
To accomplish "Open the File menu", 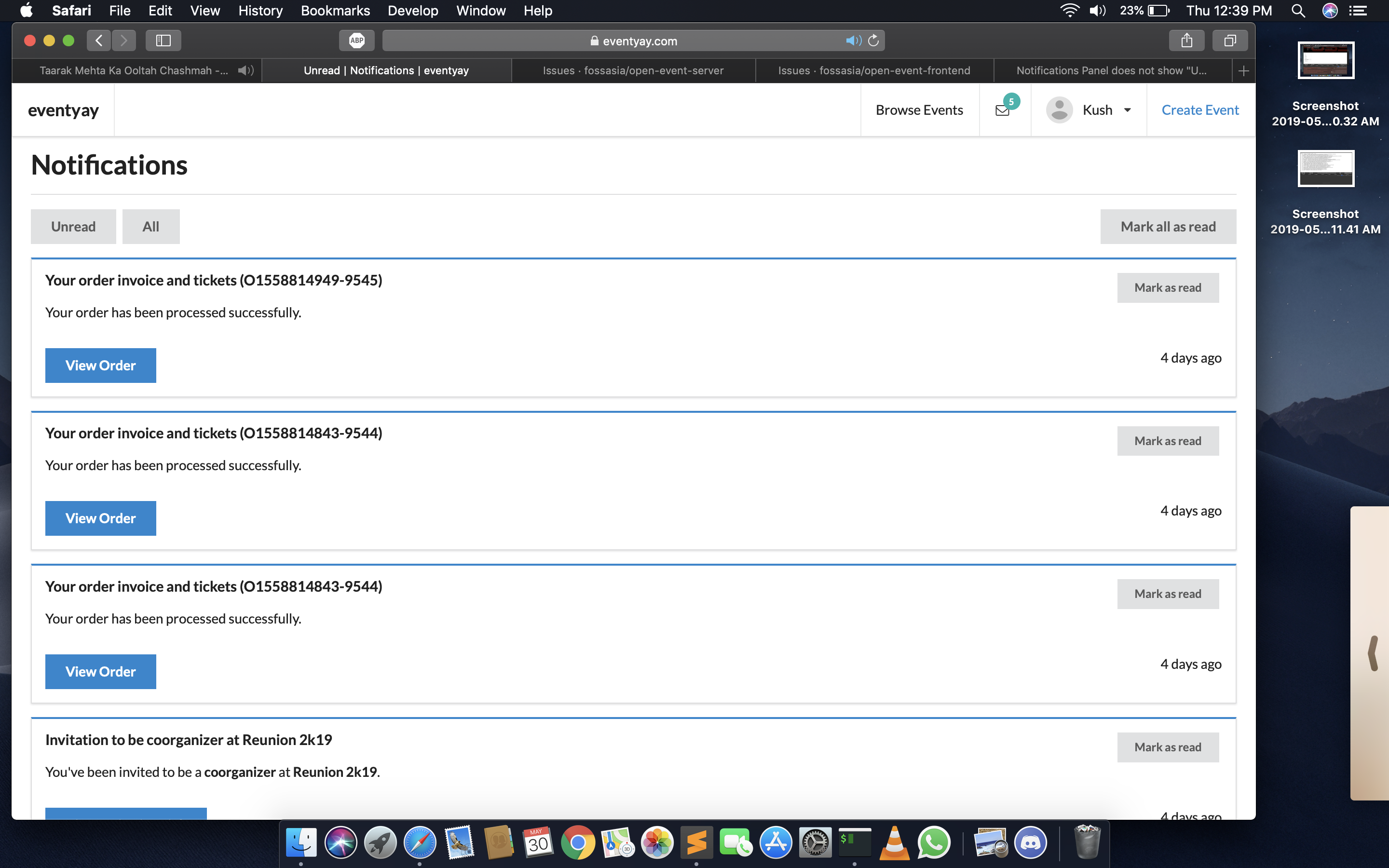I will click(x=120, y=10).
